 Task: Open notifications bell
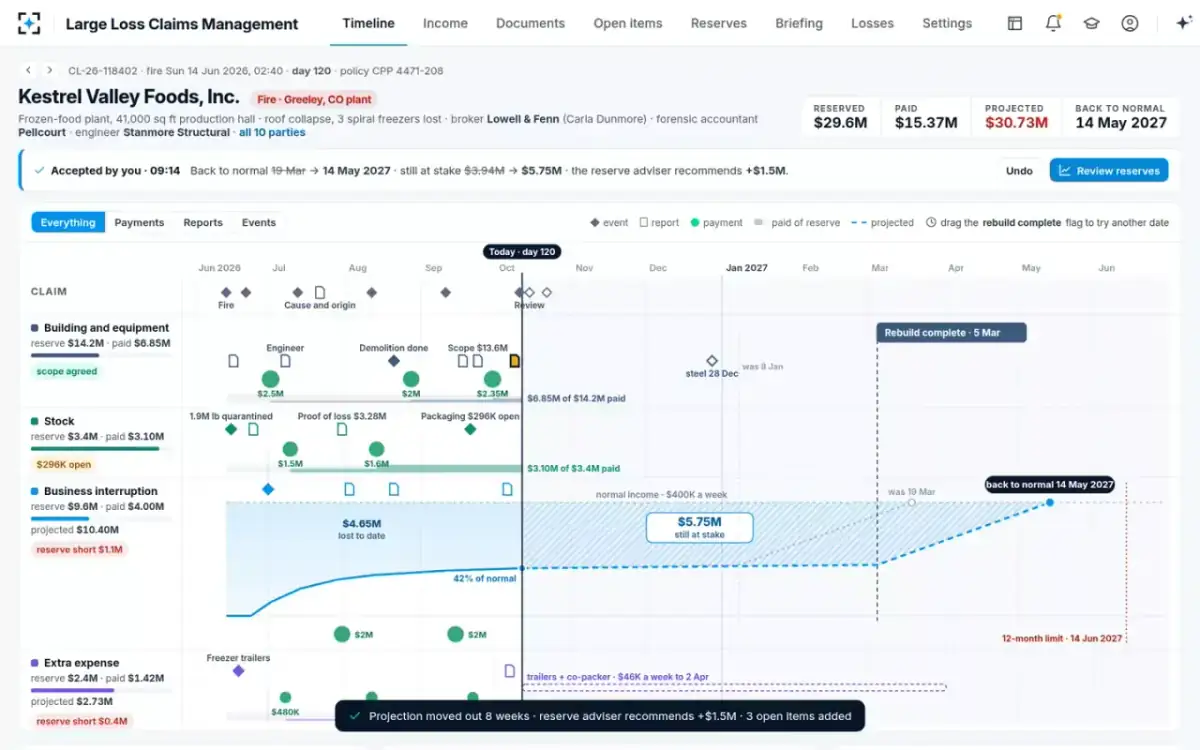pos(1053,23)
